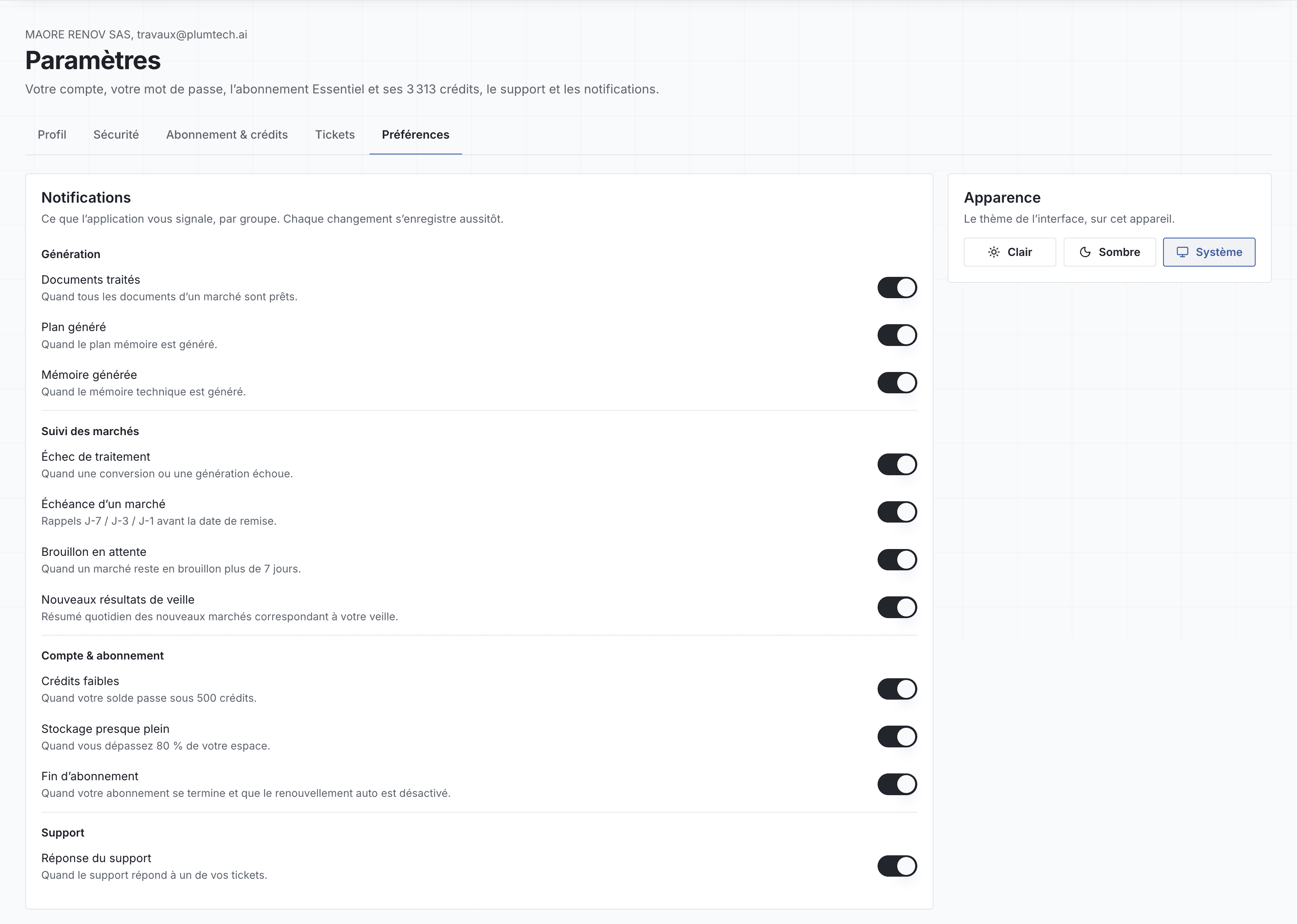Click the account line 'MAORE RENOV SAS, travaux@plumtech.ai'
The image size is (1297, 924).
[136, 35]
